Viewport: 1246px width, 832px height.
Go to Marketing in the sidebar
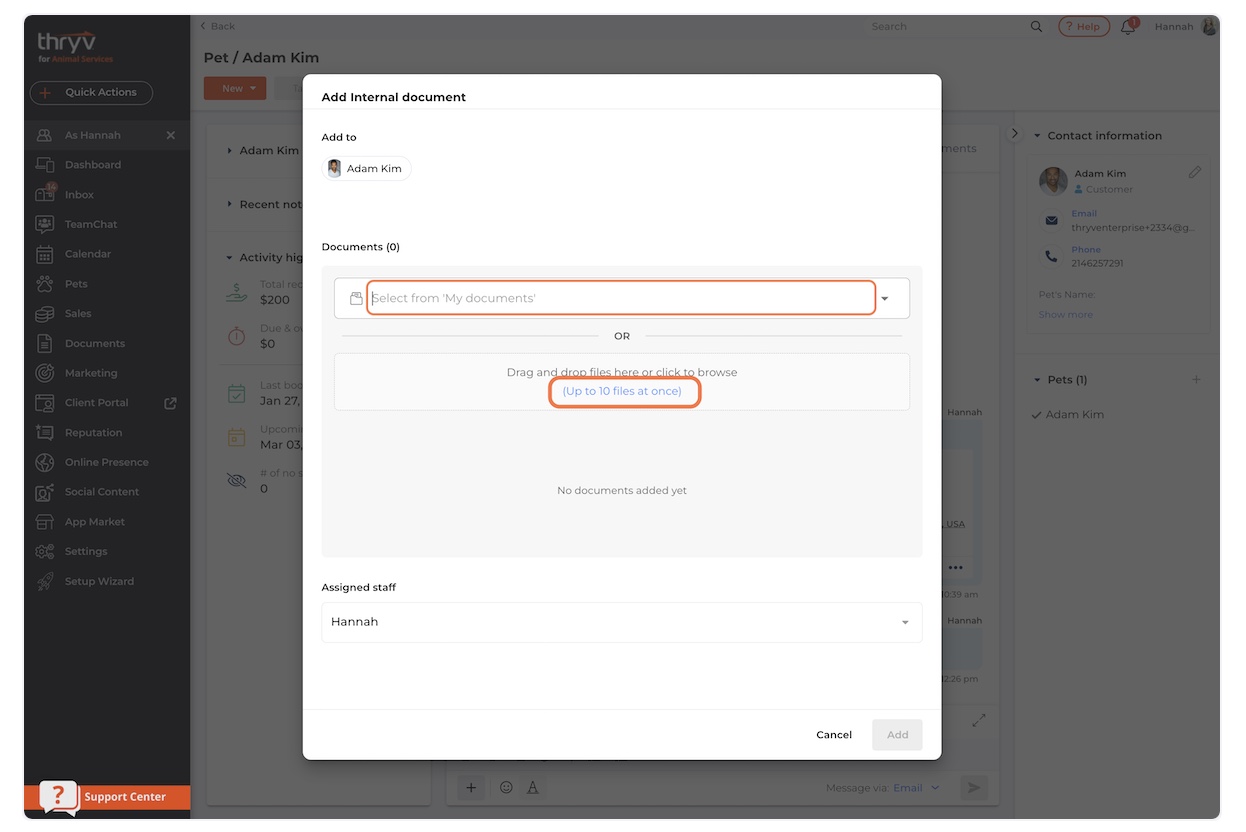tap(91, 373)
